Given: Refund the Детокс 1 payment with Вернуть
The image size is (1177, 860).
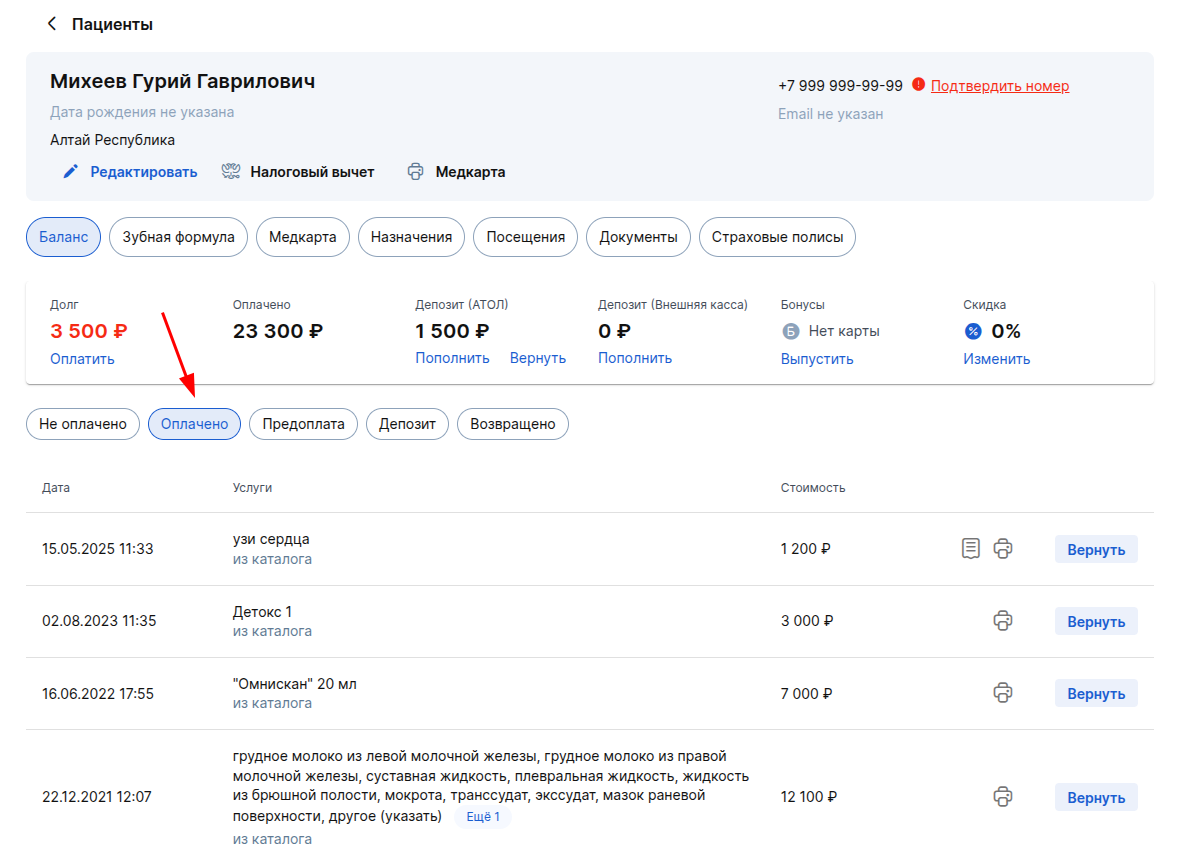Looking at the screenshot, I should (1096, 621).
